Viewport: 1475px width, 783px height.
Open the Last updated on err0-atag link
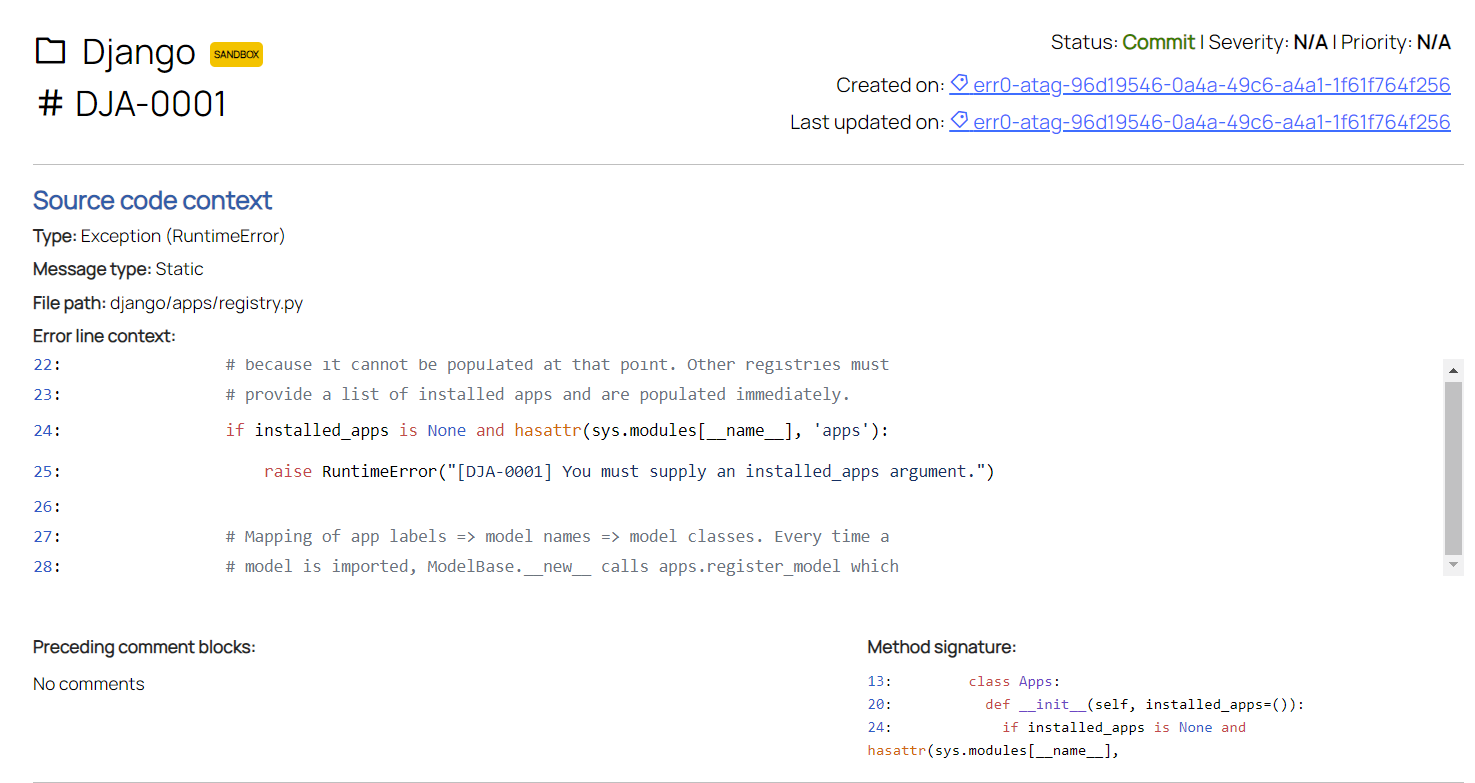click(x=1200, y=122)
